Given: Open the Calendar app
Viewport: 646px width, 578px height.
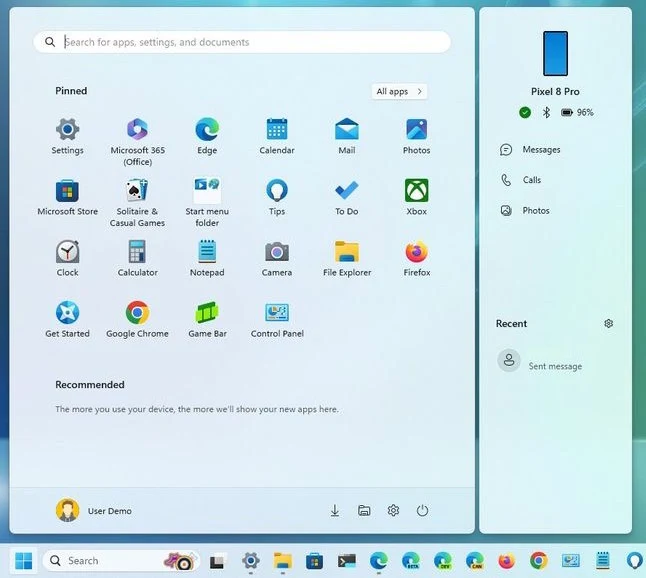Looking at the screenshot, I should pyautogui.click(x=277, y=136).
